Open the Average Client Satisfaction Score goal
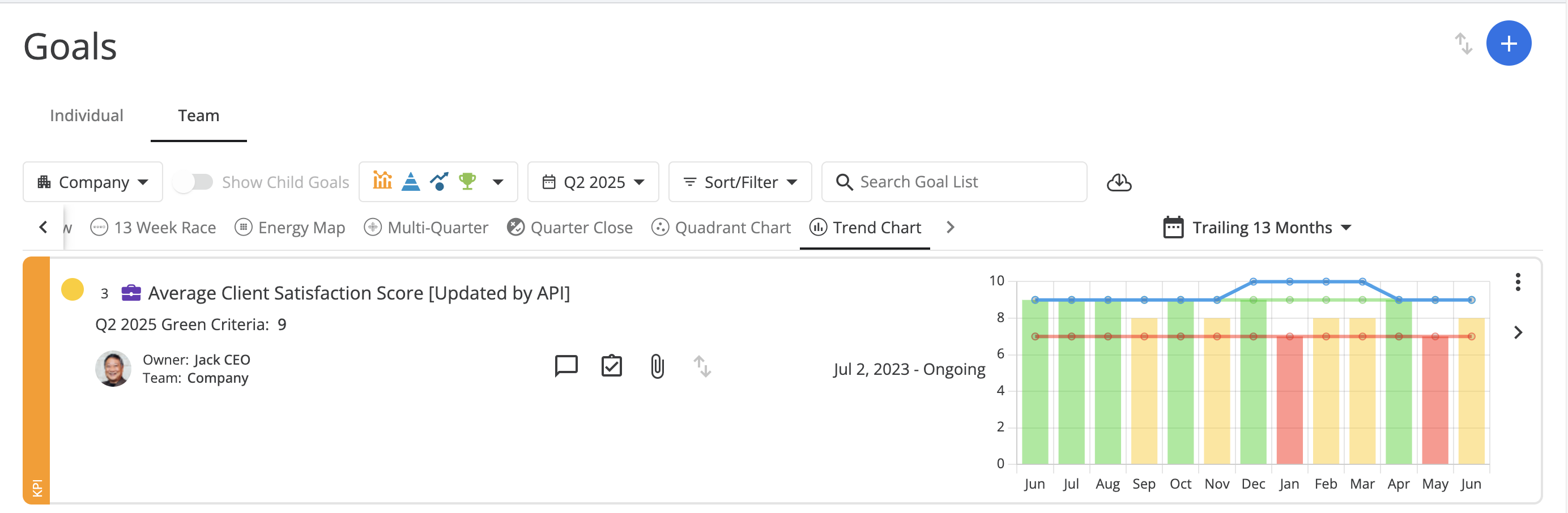The image size is (1568, 513). (359, 293)
